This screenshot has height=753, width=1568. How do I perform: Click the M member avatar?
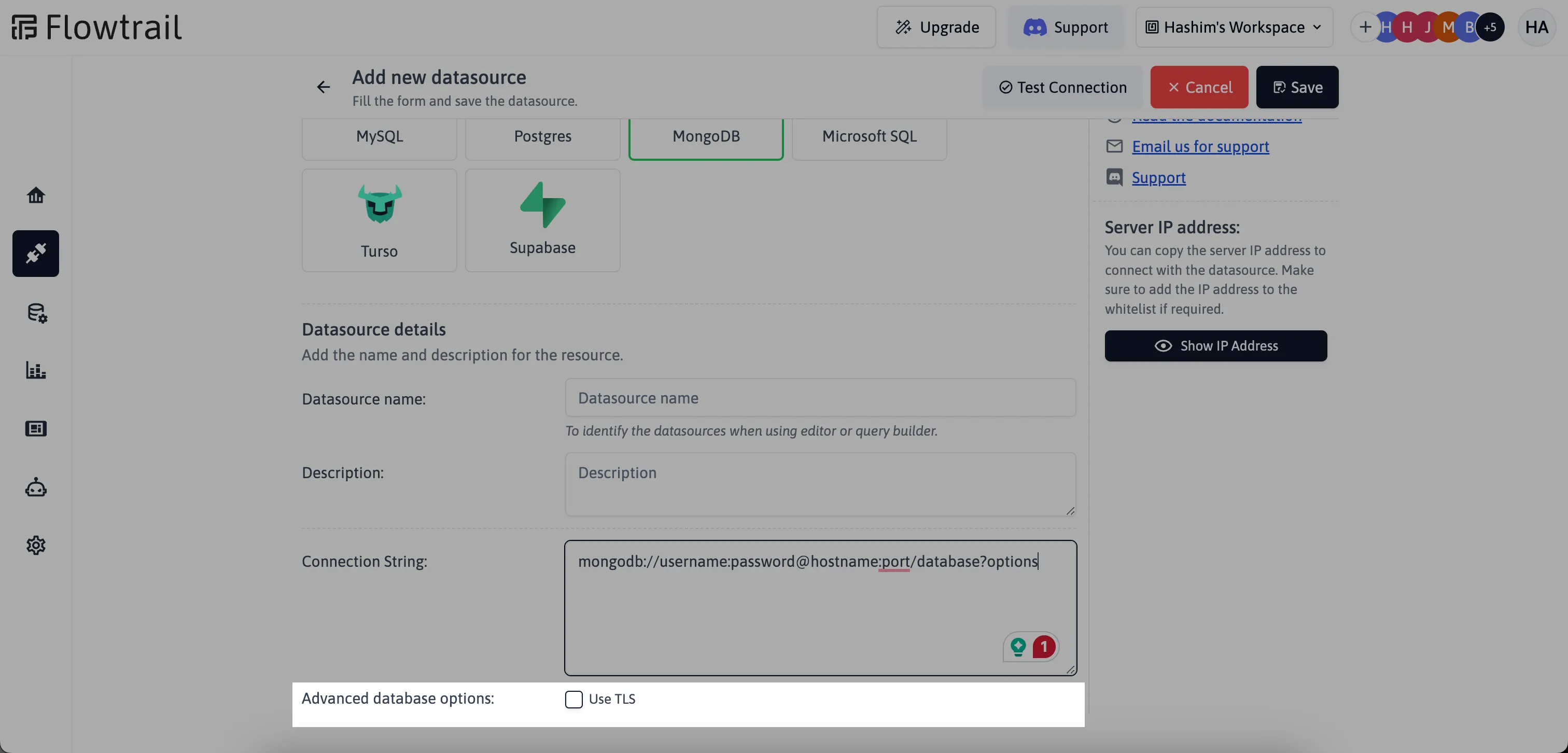(1448, 27)
